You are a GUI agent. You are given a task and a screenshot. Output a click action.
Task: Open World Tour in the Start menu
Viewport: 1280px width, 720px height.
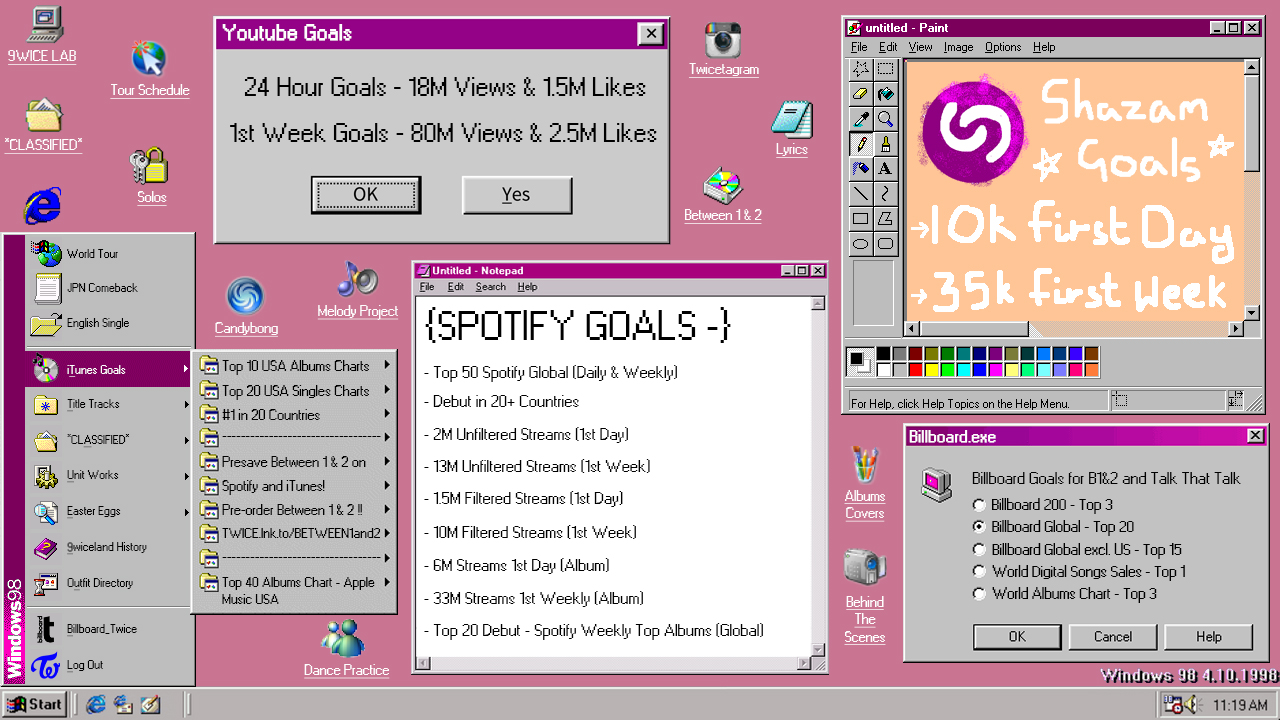coord(110,253)
